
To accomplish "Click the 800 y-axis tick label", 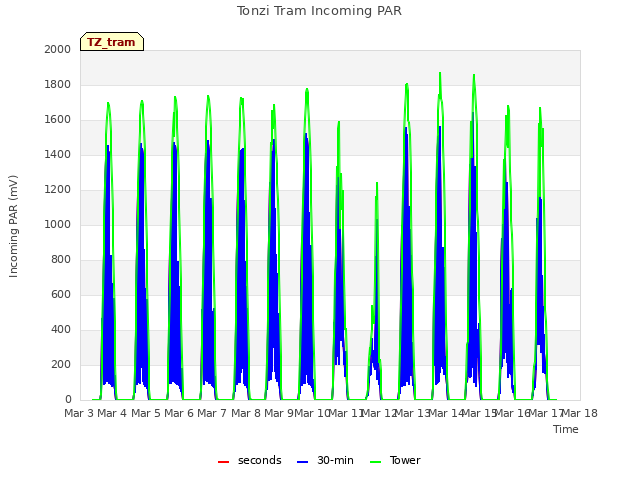I will tap(61, 260).
